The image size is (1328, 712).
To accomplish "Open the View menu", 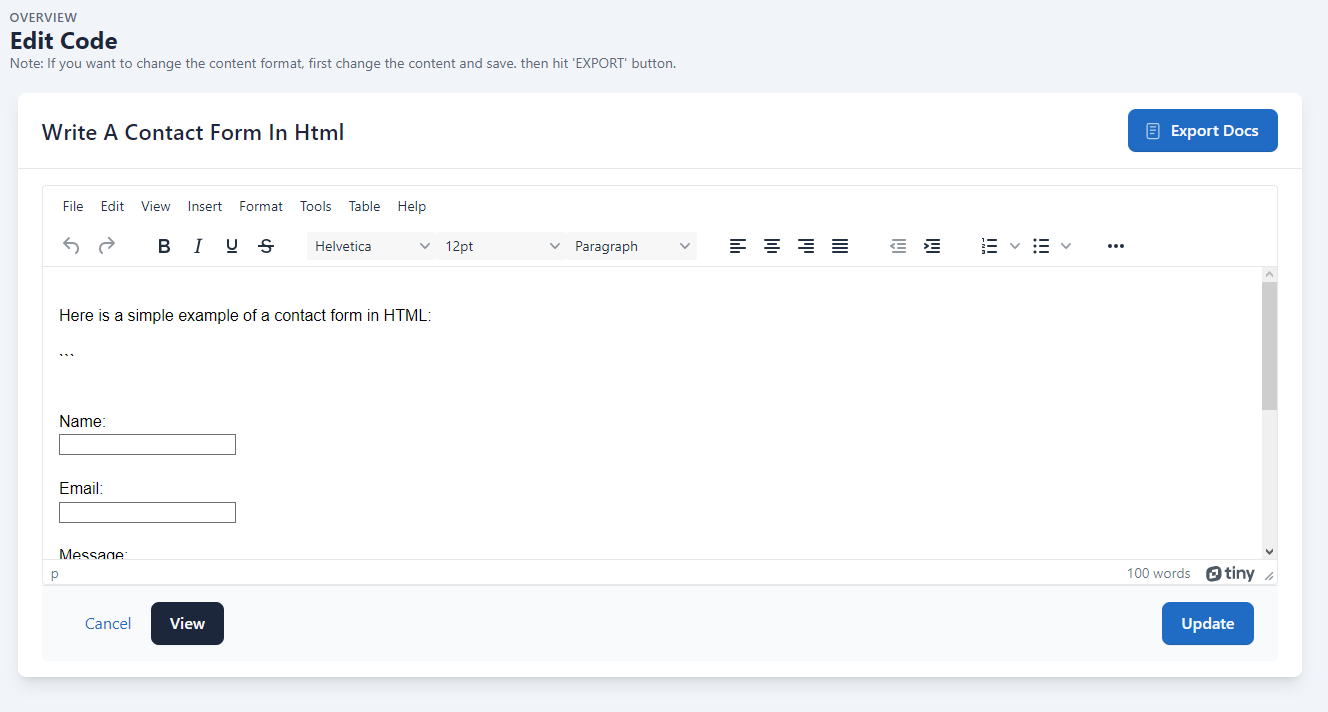I will click(x=156, y=206).
